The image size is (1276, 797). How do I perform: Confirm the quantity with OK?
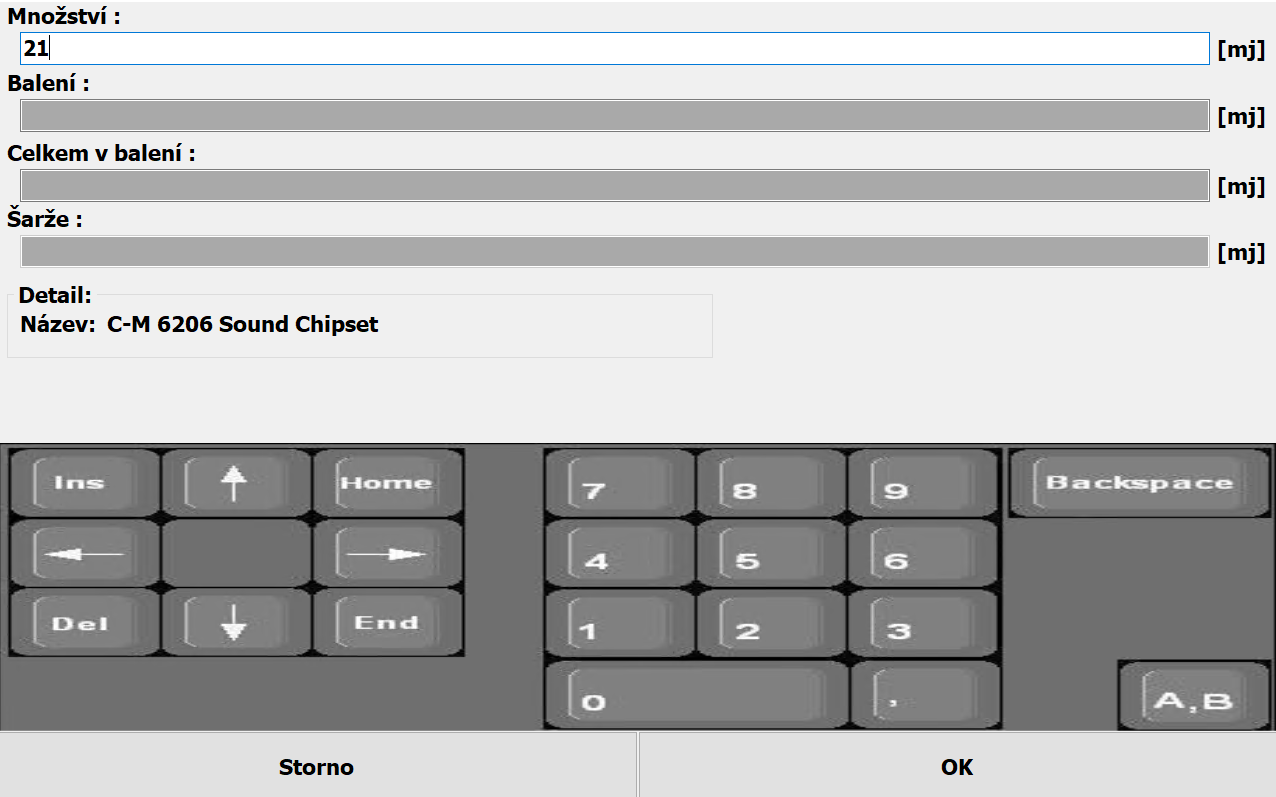[x=956, y=767]
